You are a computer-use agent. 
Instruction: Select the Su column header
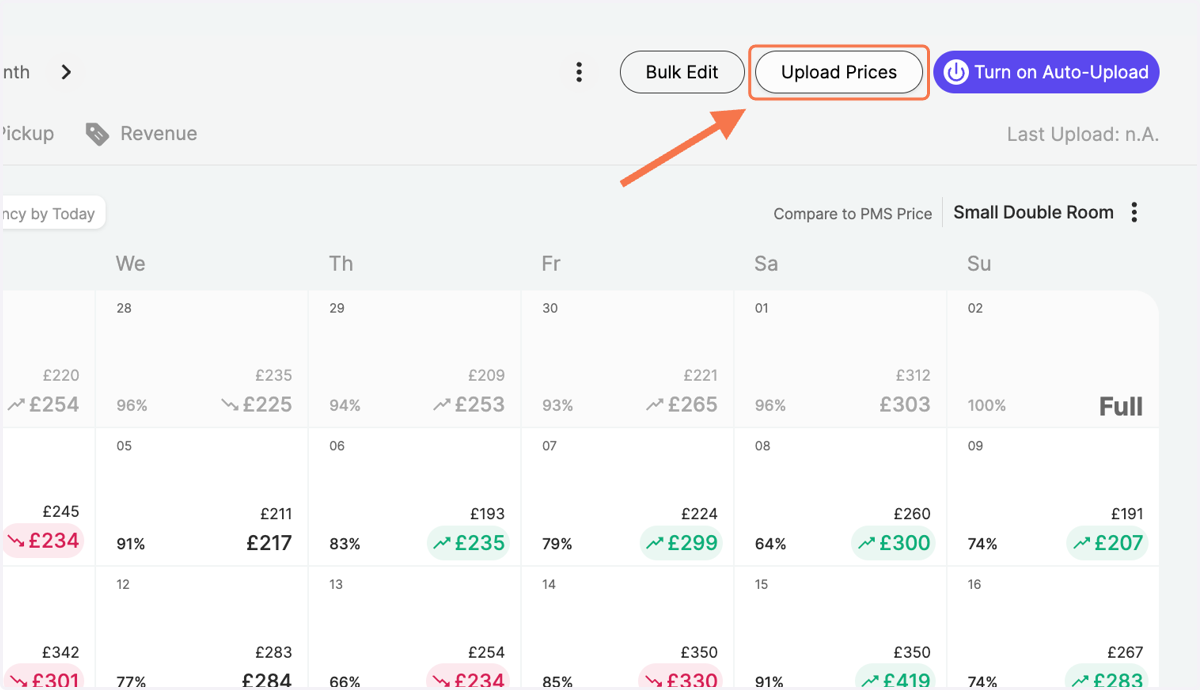[x=979, y=263]
